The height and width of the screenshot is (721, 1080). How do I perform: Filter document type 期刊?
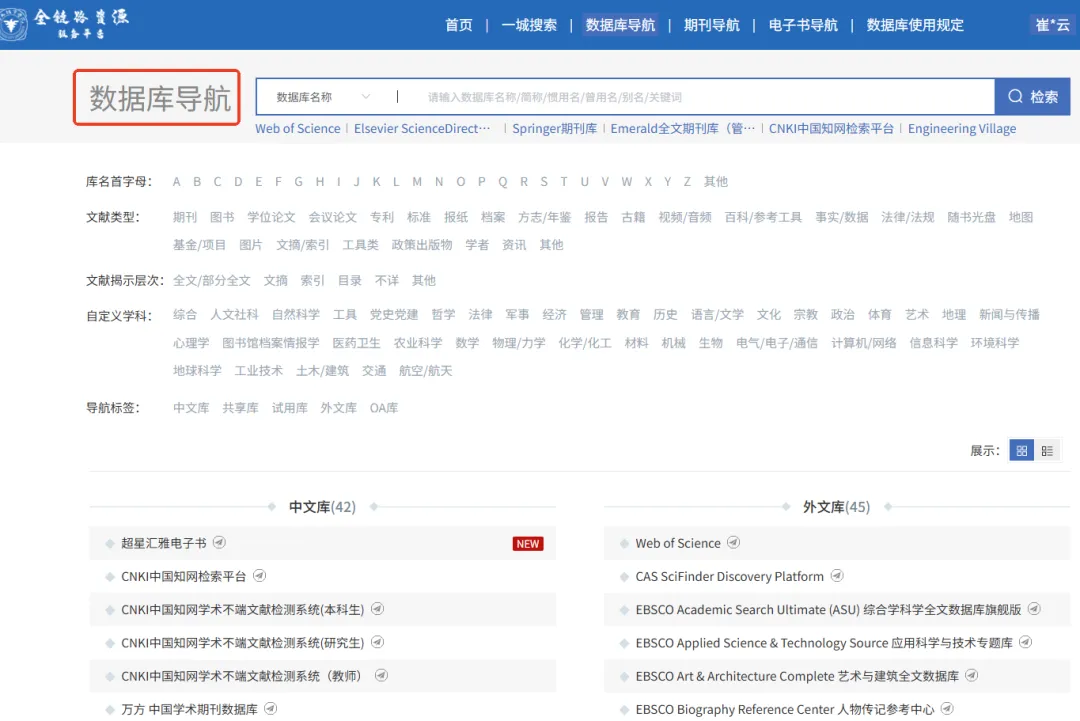[x=185, y=218]
